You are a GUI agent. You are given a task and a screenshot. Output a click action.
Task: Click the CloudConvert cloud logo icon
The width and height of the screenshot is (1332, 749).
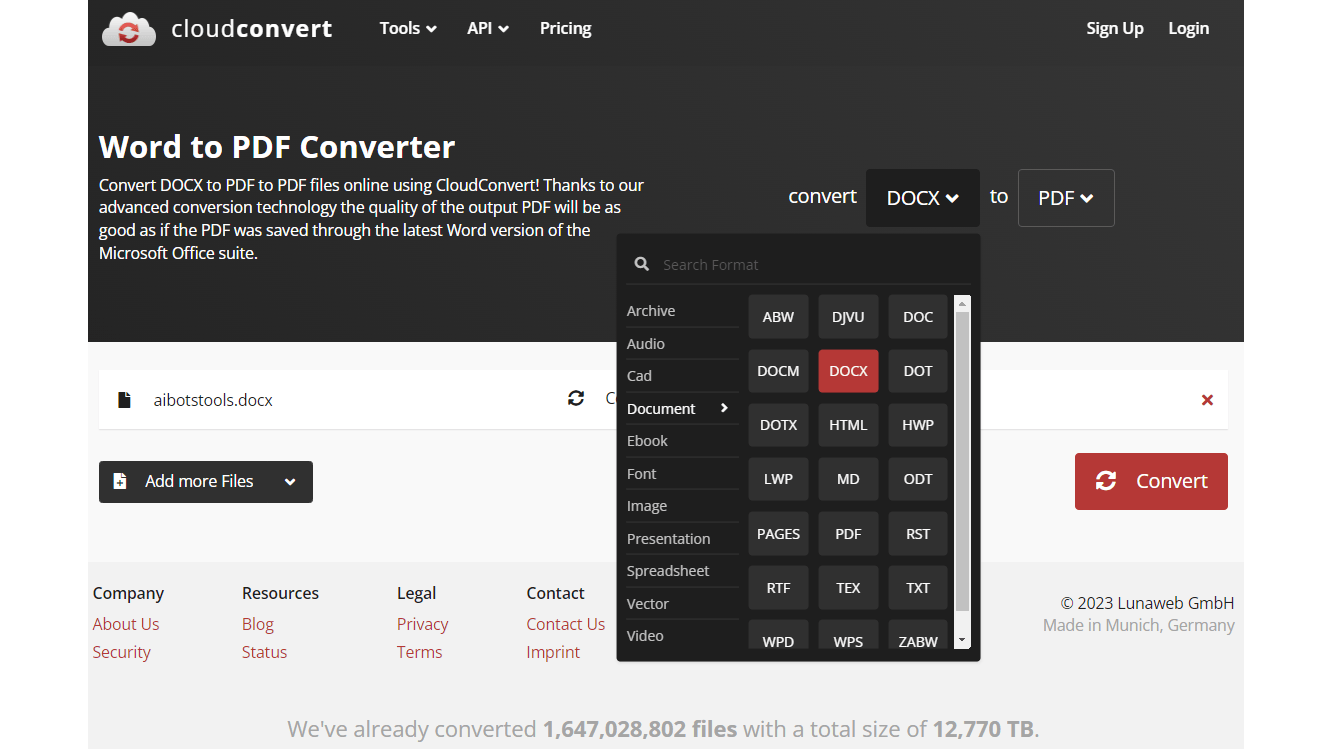click(x=129, y=29)
